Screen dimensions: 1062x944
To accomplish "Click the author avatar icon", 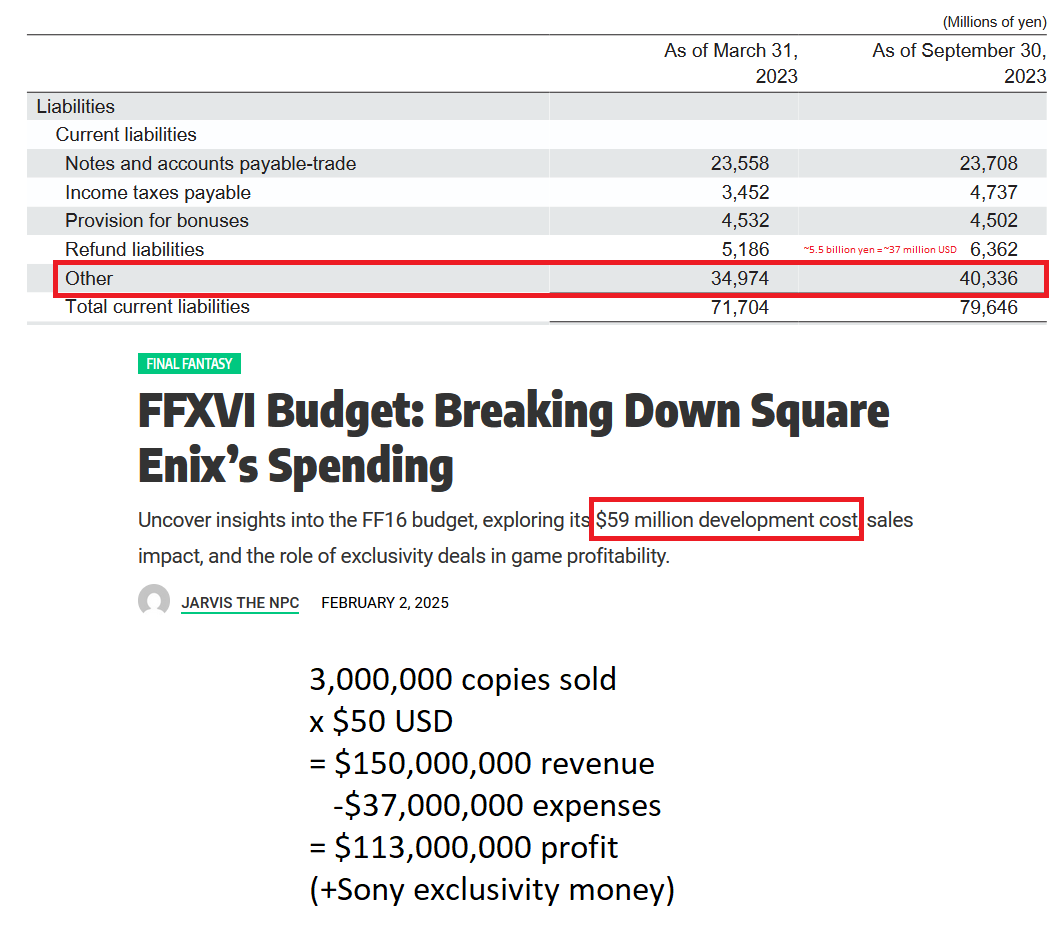I will coord(154,600).
